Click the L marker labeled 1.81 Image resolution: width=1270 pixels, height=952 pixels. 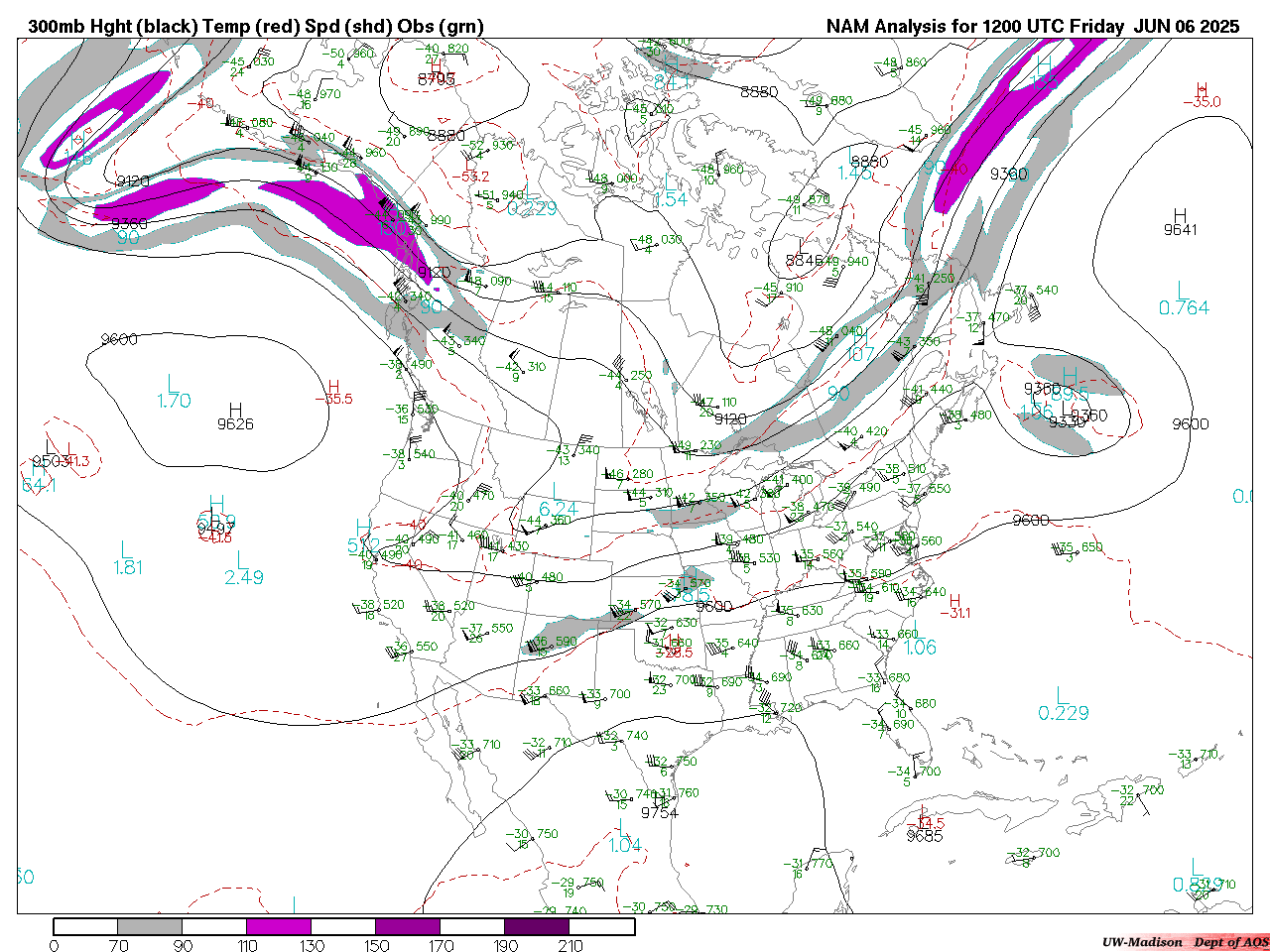(126, 550)
